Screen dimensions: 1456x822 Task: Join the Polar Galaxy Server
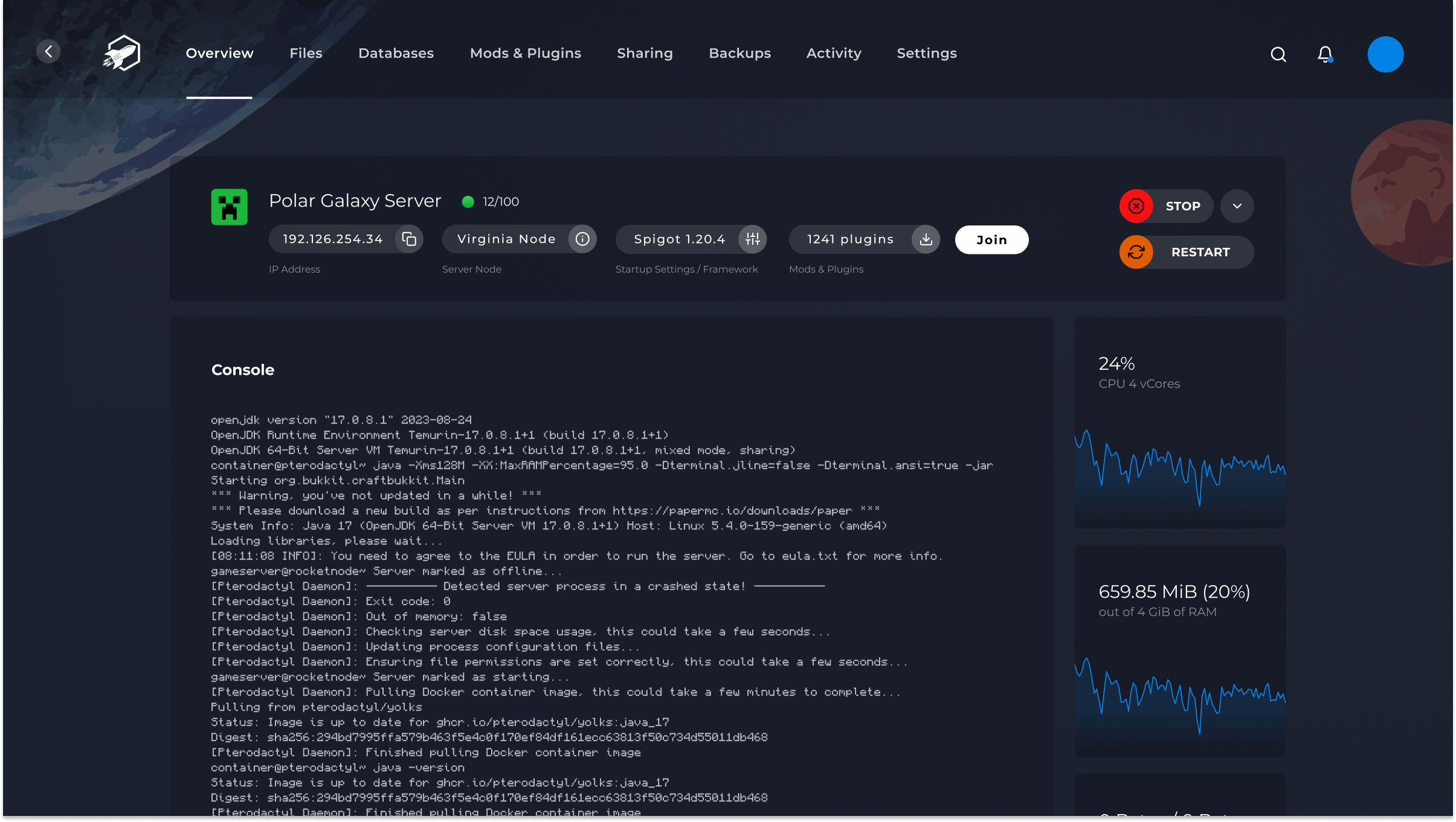pos(991,239)
